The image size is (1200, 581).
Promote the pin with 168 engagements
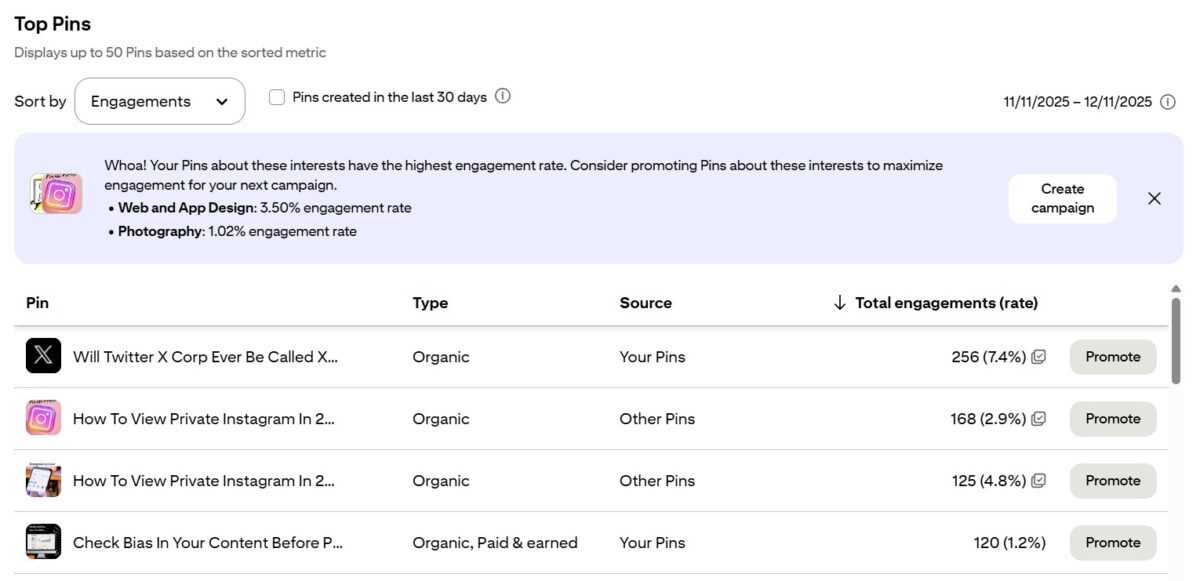coord(1112,418)
